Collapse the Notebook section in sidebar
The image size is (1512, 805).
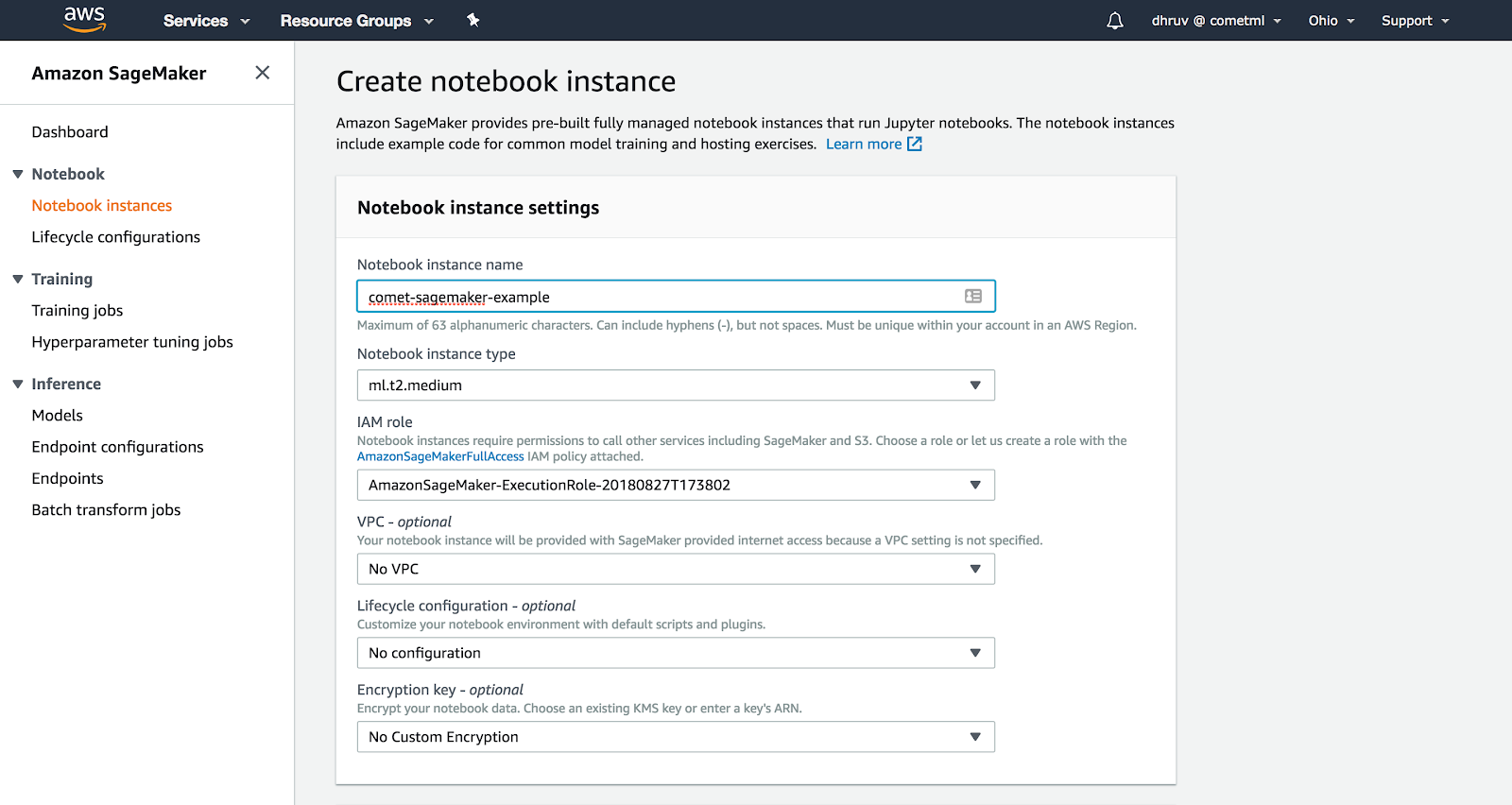(x=18, y=174)
